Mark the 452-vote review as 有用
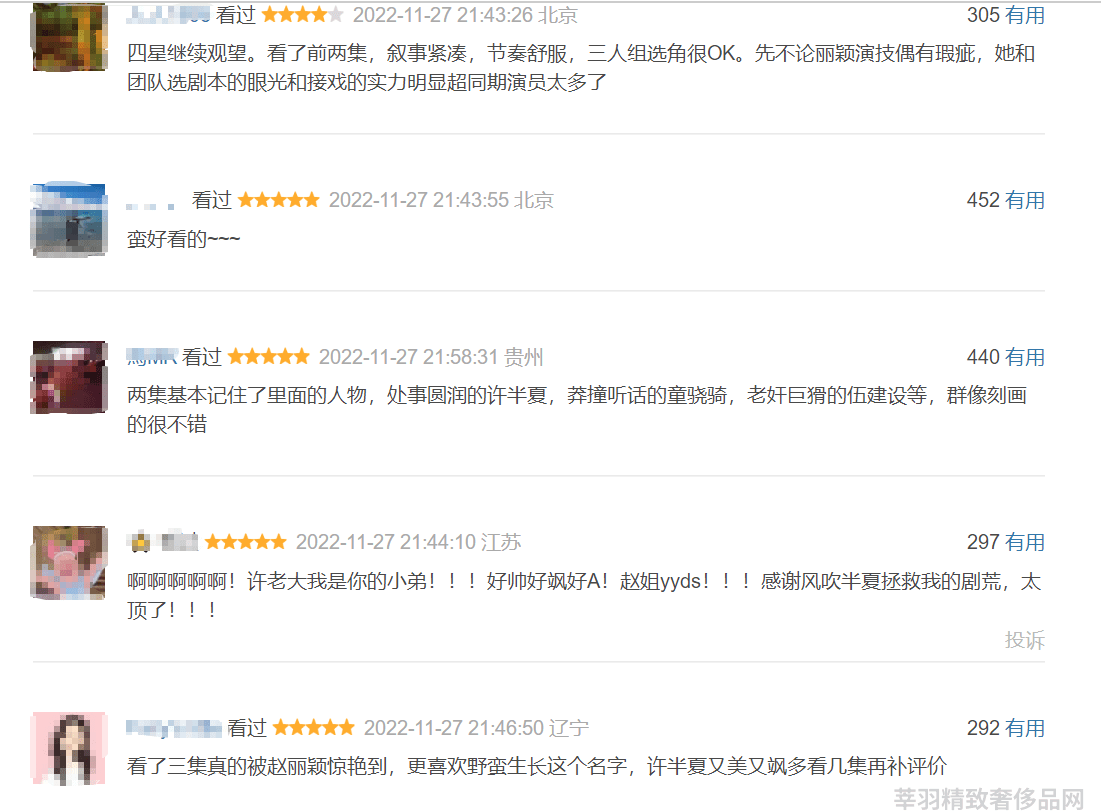This screenshot has height=812, width=1101. (x=1024, y=200)
